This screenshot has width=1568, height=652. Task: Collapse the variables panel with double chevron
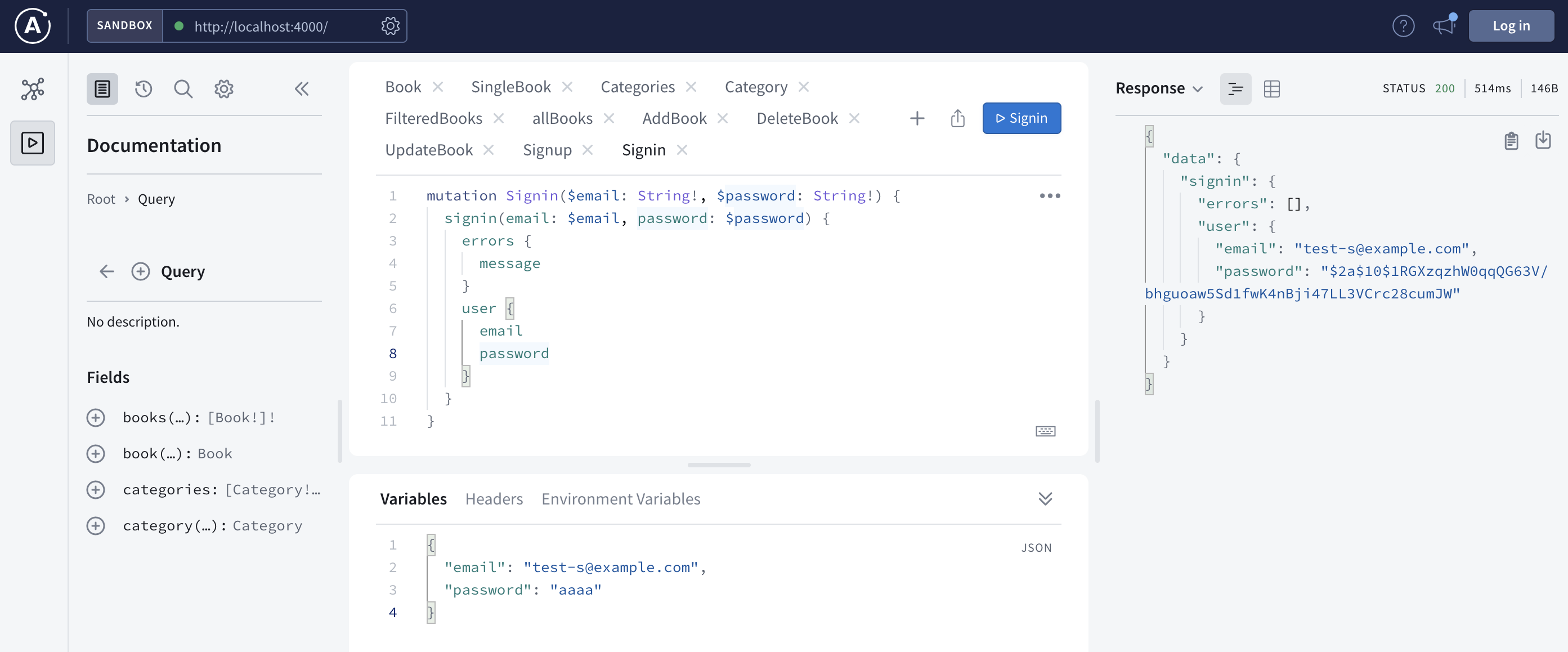pyautogui.click(x=1045, y=499)
